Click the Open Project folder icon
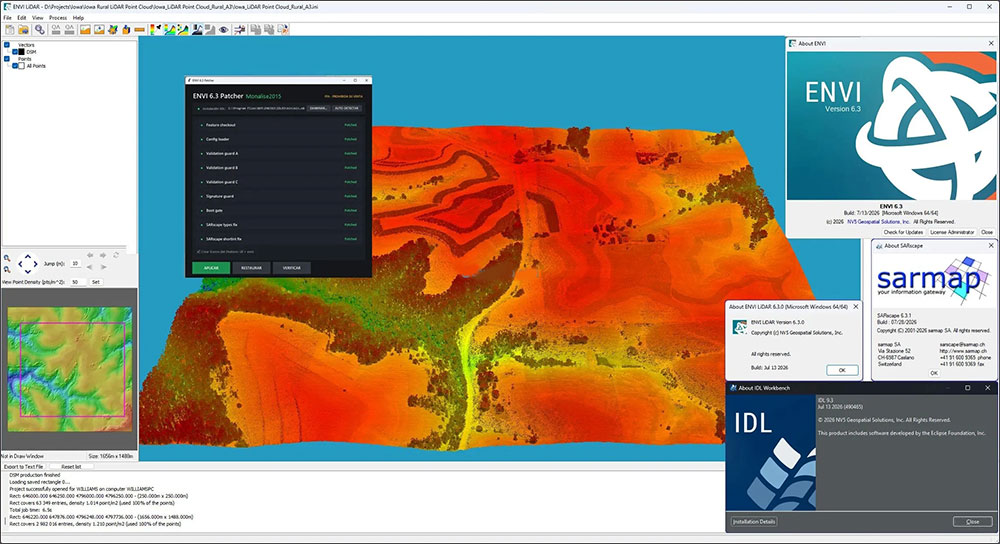 coord(24,29)
